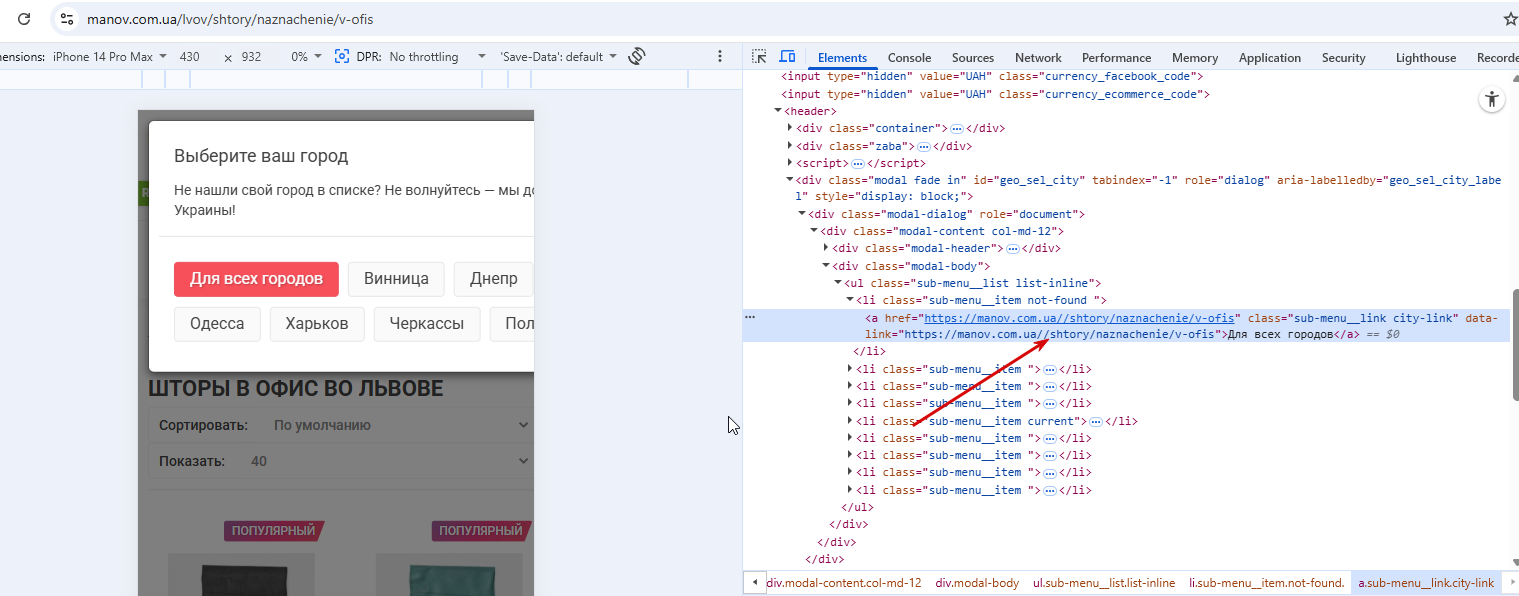
Task: Open the Сортировать По умолчанию dropdown
Action: click(x=341, y=425)
